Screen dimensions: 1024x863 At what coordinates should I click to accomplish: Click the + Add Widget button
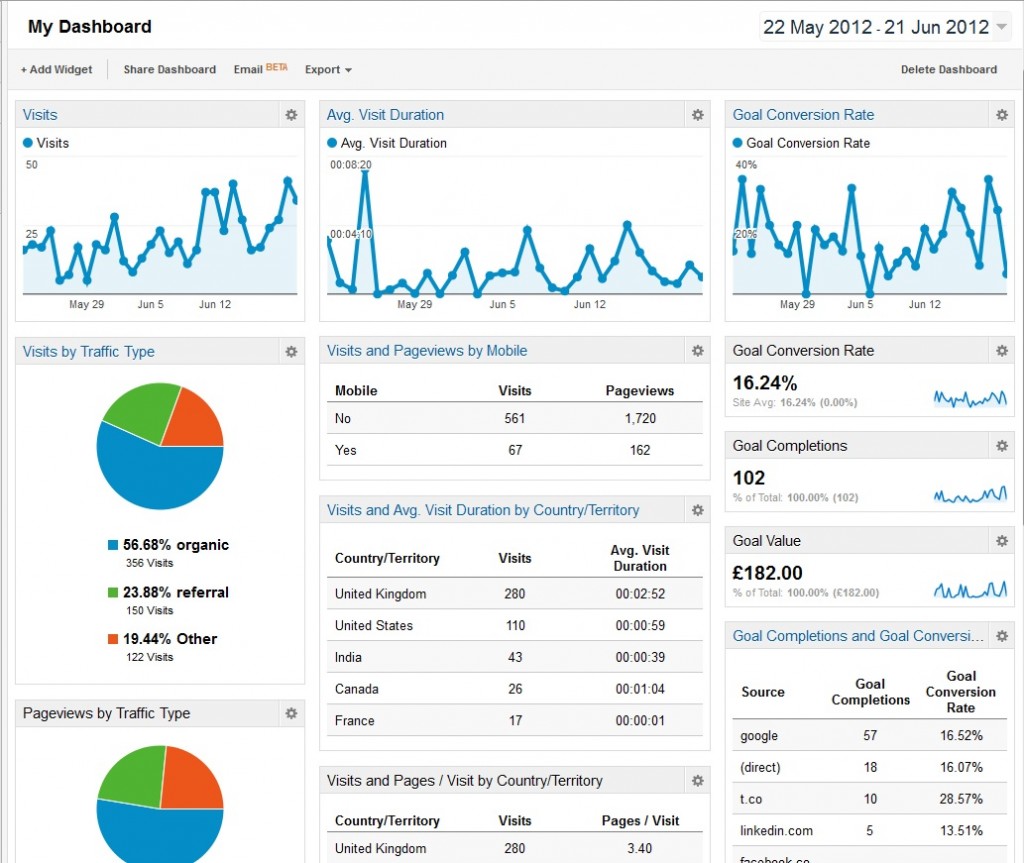(55, 69)
